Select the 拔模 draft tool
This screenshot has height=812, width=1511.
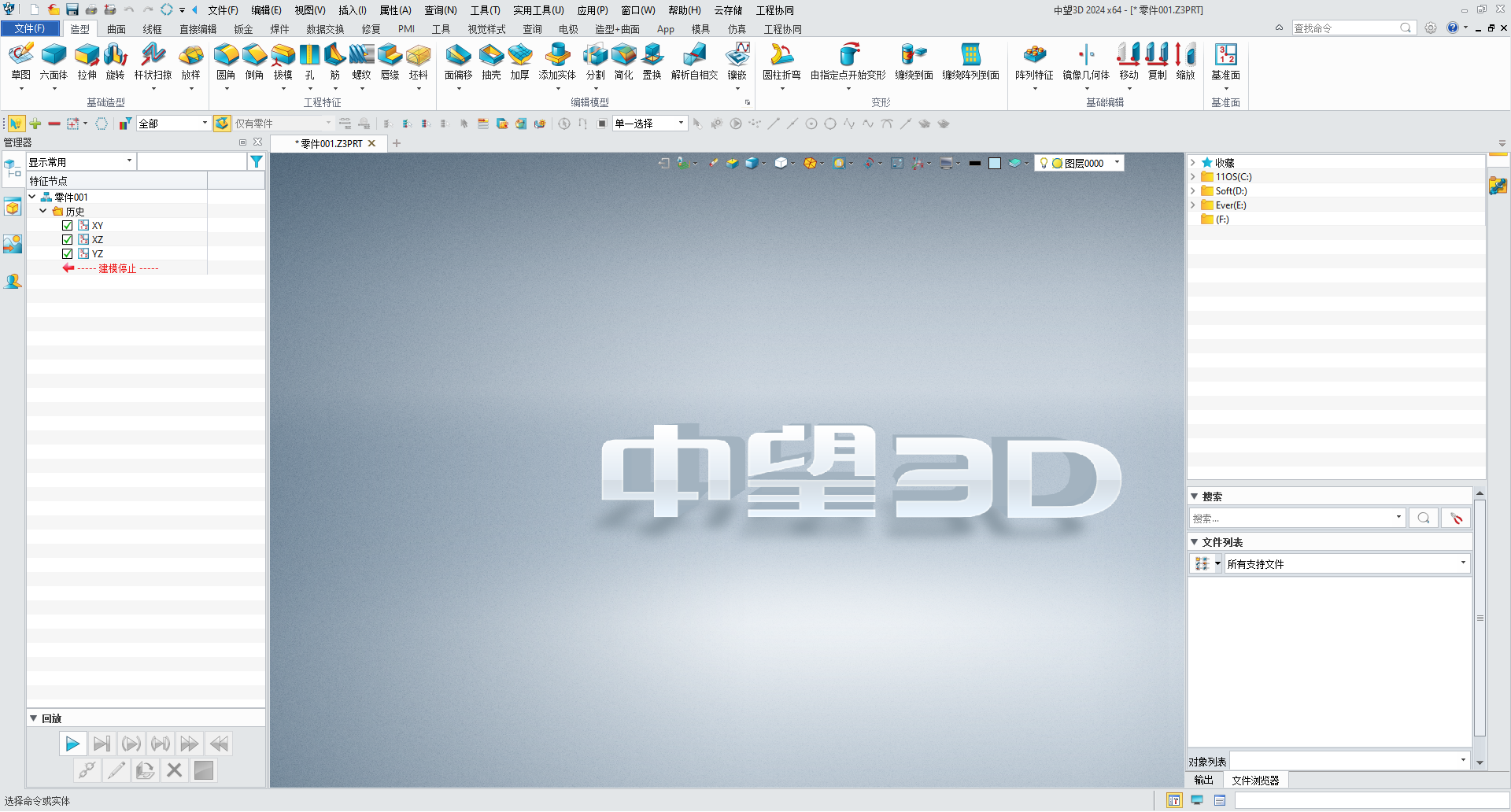(283, 61)
